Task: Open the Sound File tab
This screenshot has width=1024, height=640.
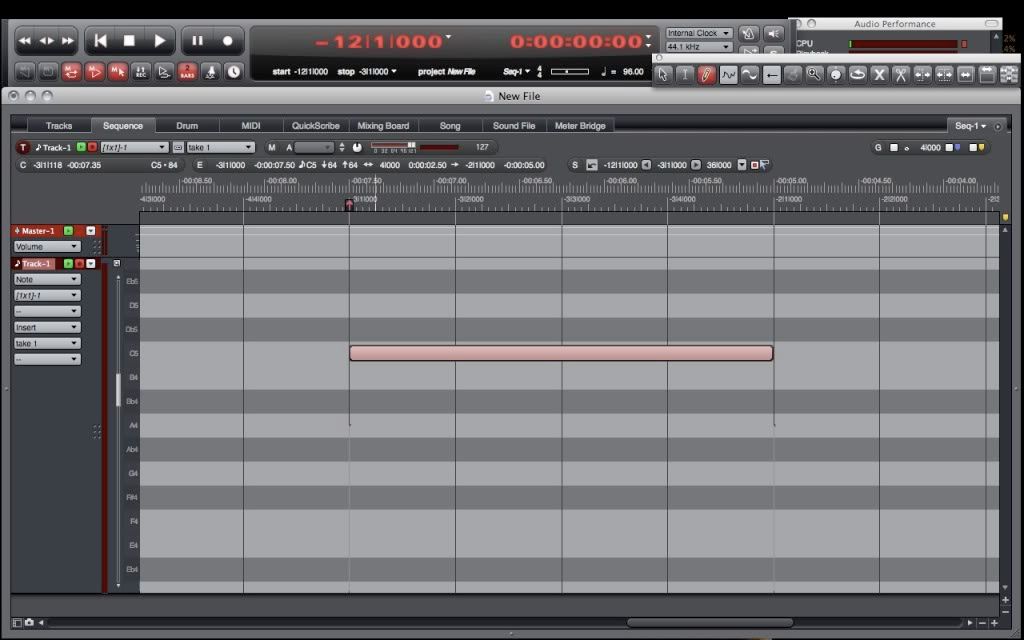Action: coord(514,125)
